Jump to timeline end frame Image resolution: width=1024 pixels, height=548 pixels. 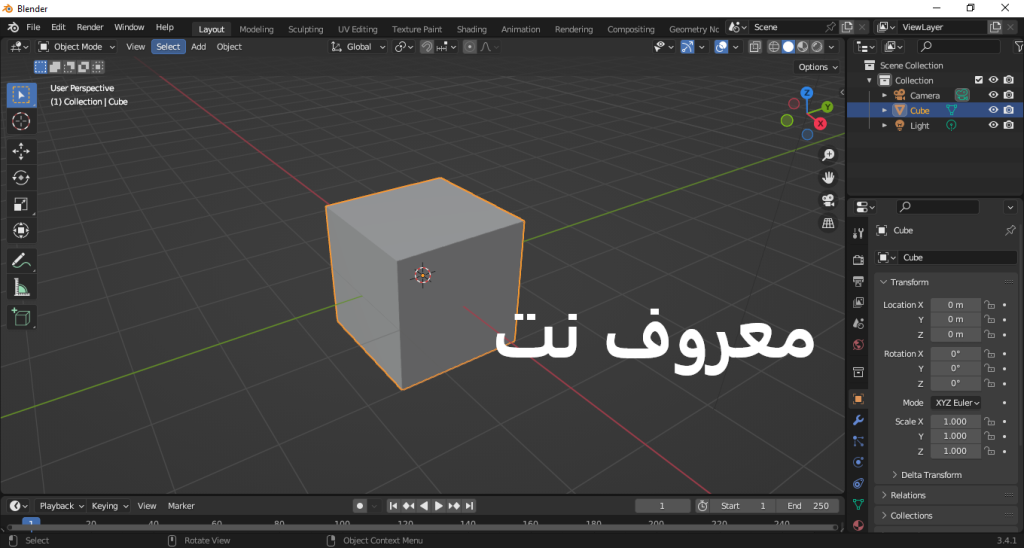(x=470, y=506)
